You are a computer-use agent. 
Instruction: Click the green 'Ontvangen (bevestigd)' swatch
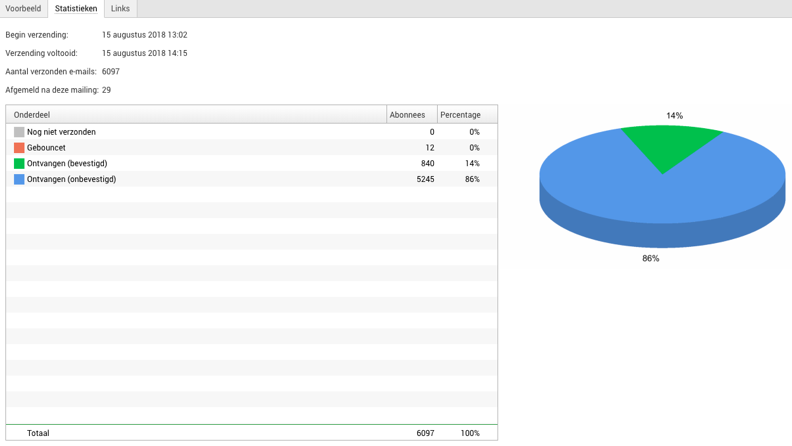[x=19, y=164]
